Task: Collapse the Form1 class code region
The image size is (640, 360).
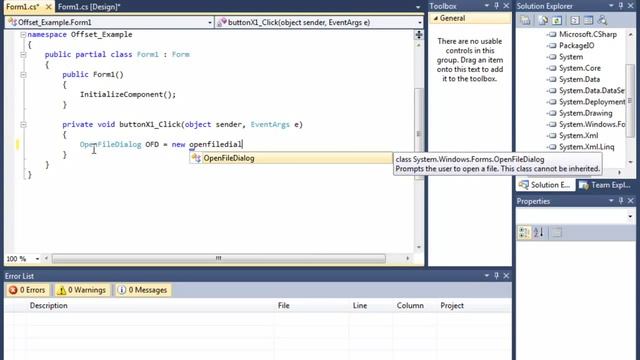Action: pos(23,55)
